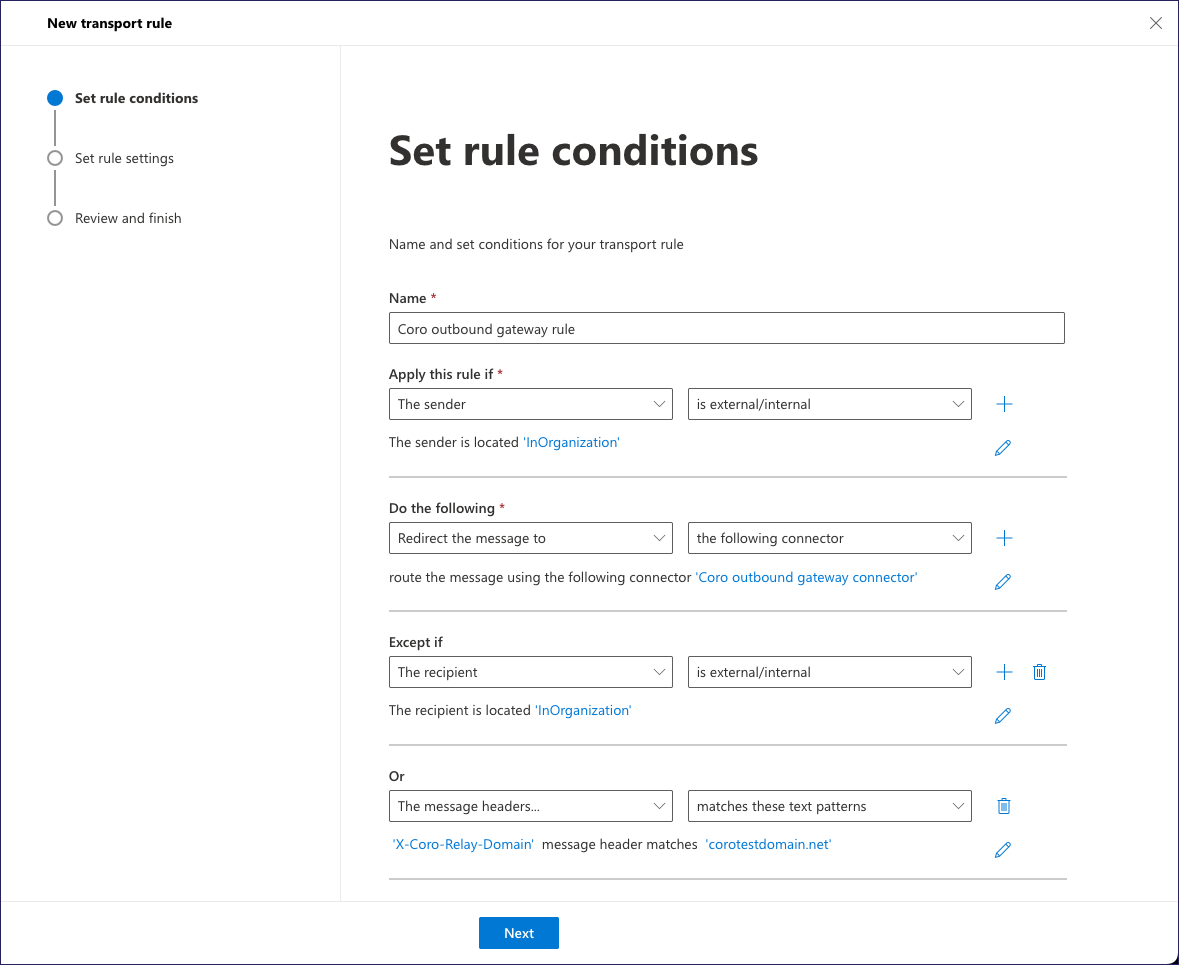Click the Next button
1179x965 pixels.
[518, 933]
